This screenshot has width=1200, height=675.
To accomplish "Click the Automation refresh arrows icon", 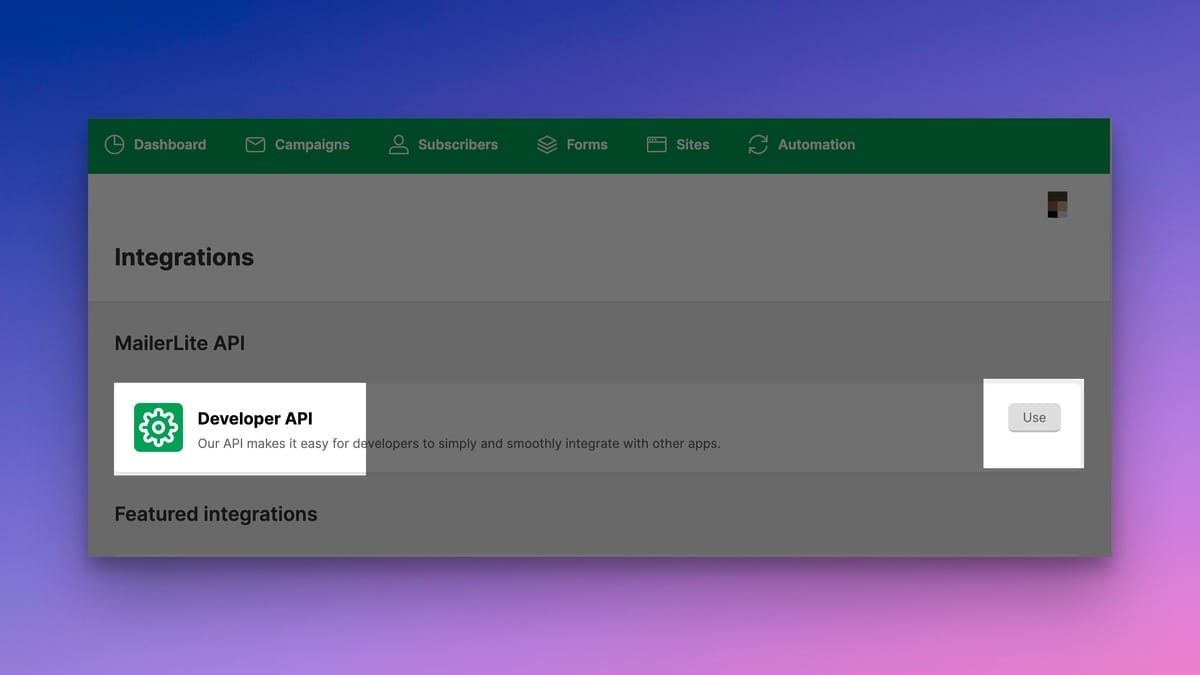I will pyautogui.click(x=759, y=145).
